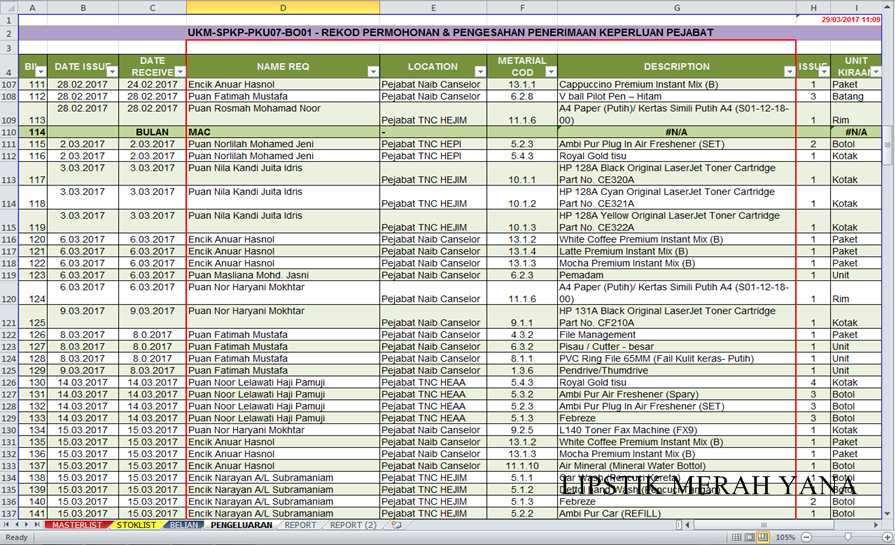Open the METARIAL COD filter dropdown arrow
This screenshot has height=545, width=895.
pos(551,71)
